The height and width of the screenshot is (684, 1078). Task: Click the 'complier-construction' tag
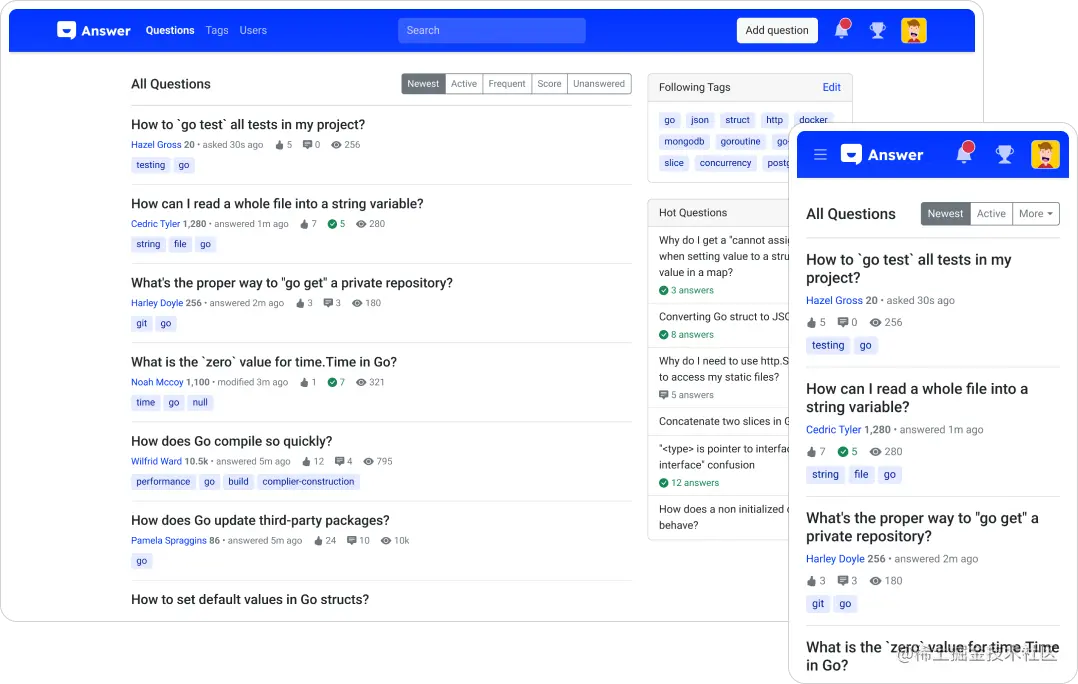pyautogui.click(x=308, y=482)
